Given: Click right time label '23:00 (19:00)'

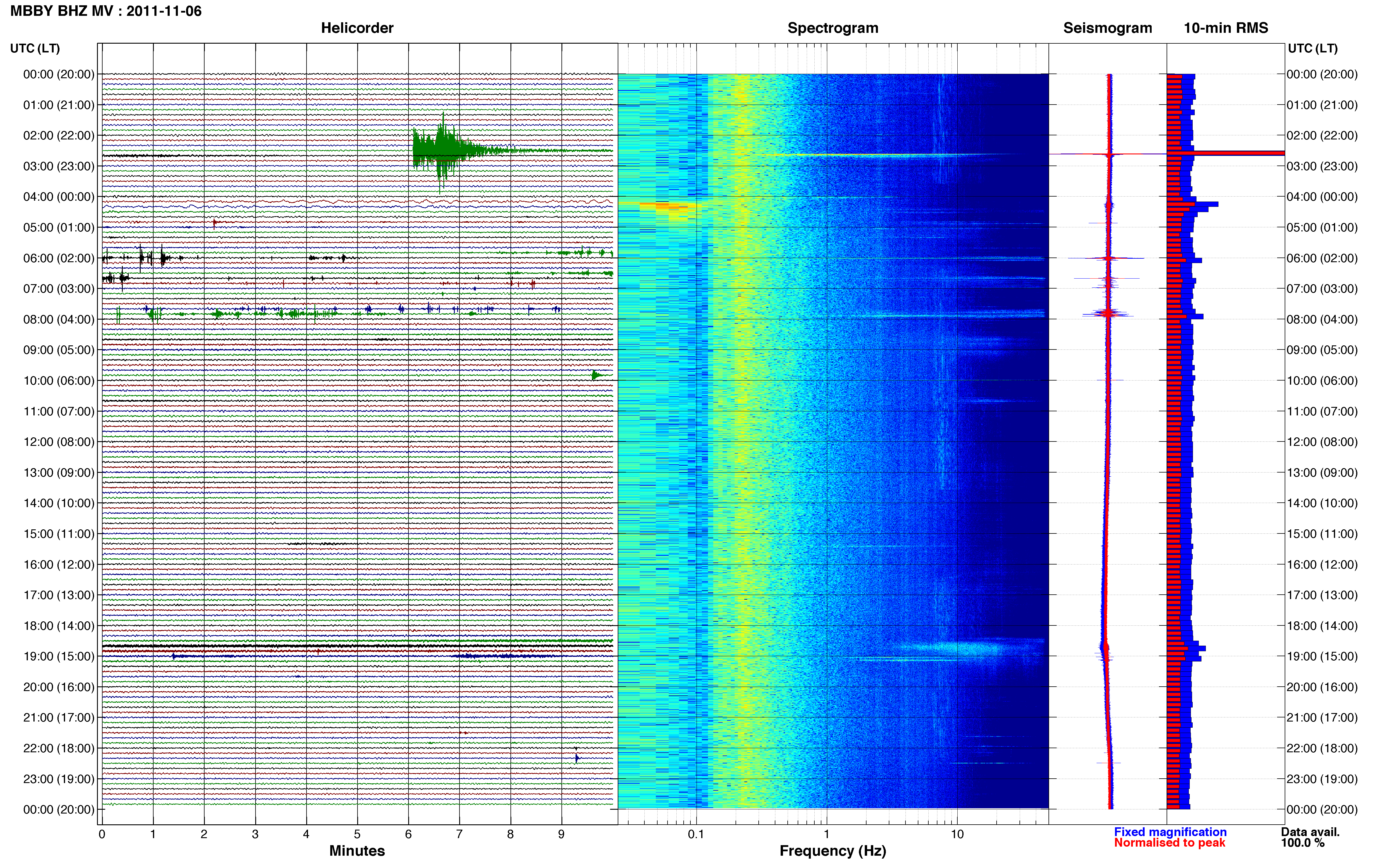Looking at the screenshot, I should (1322, 779).
